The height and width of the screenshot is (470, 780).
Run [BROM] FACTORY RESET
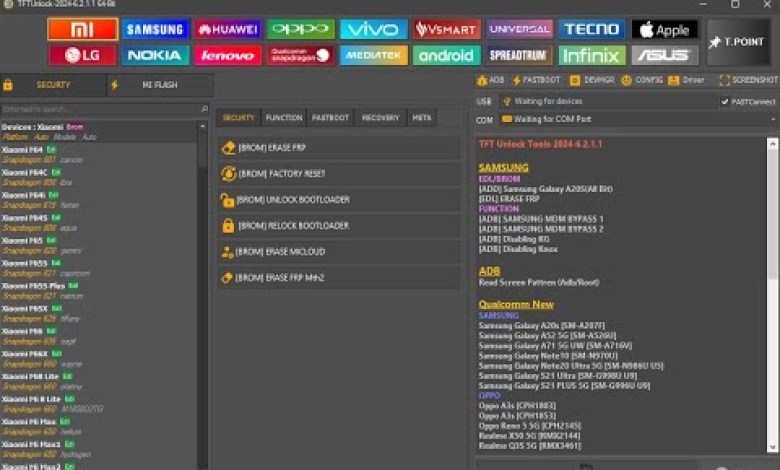(x=339, y=174)
